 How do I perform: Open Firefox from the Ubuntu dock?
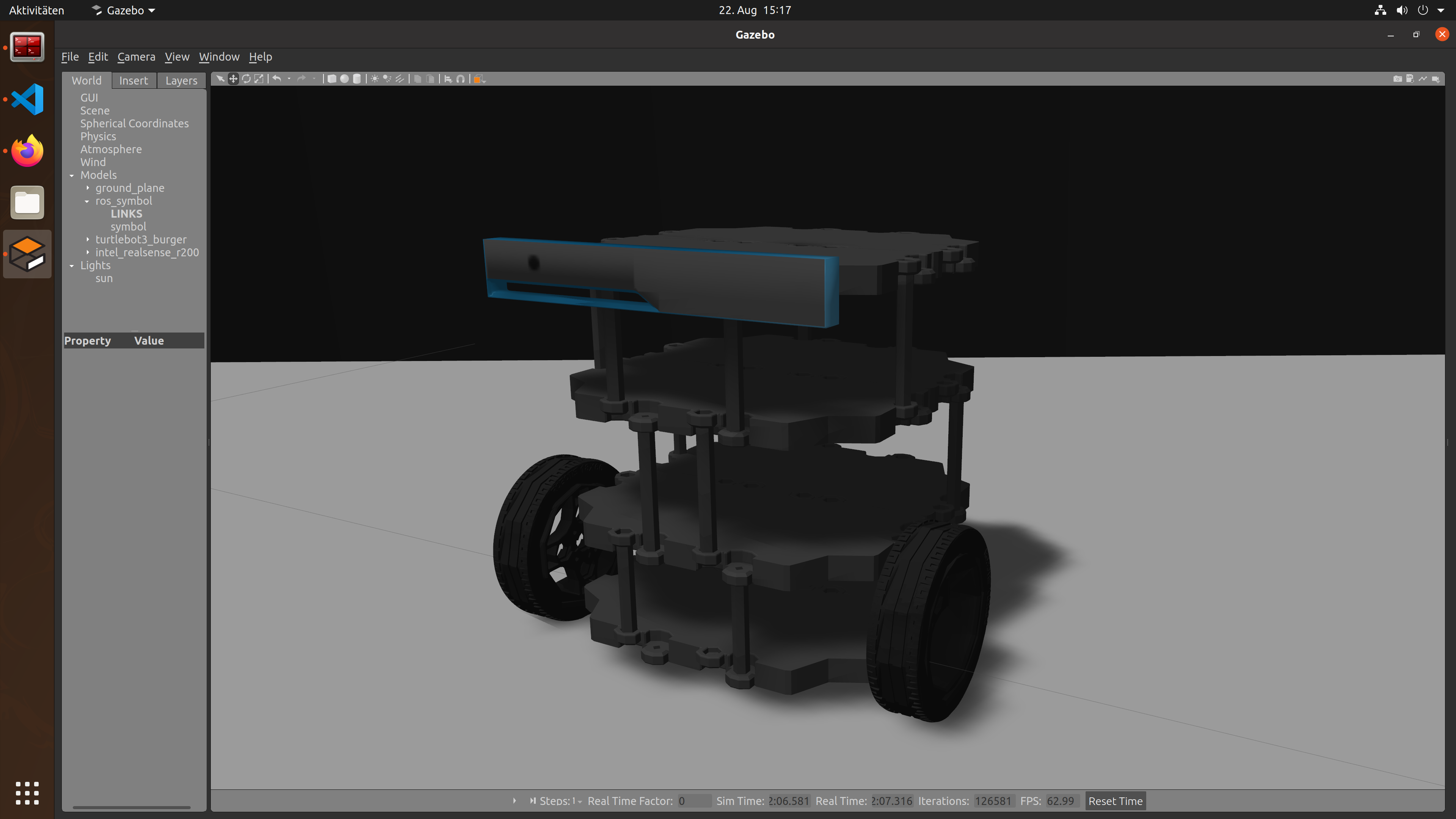pos(27,151)
